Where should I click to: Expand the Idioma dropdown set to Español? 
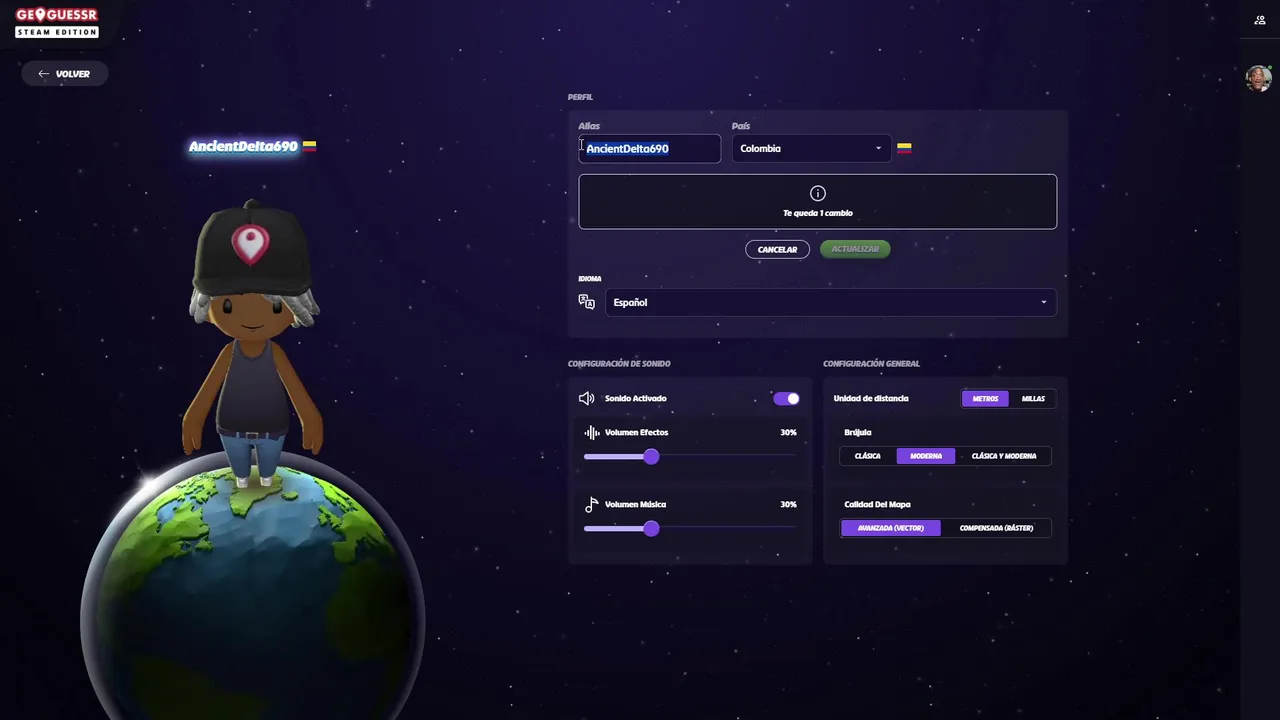pos(831,302)
